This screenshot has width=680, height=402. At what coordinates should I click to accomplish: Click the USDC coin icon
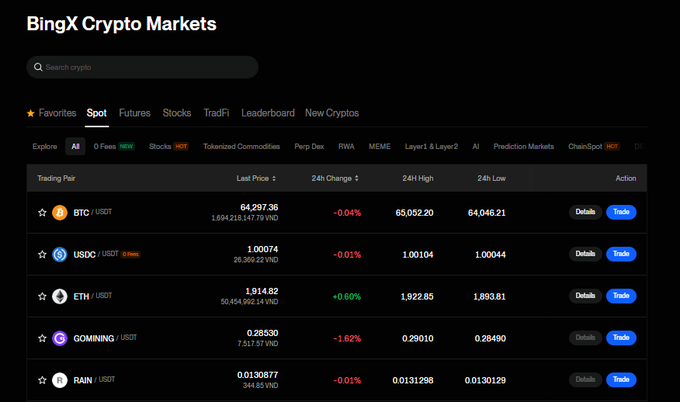pos(60,255)
